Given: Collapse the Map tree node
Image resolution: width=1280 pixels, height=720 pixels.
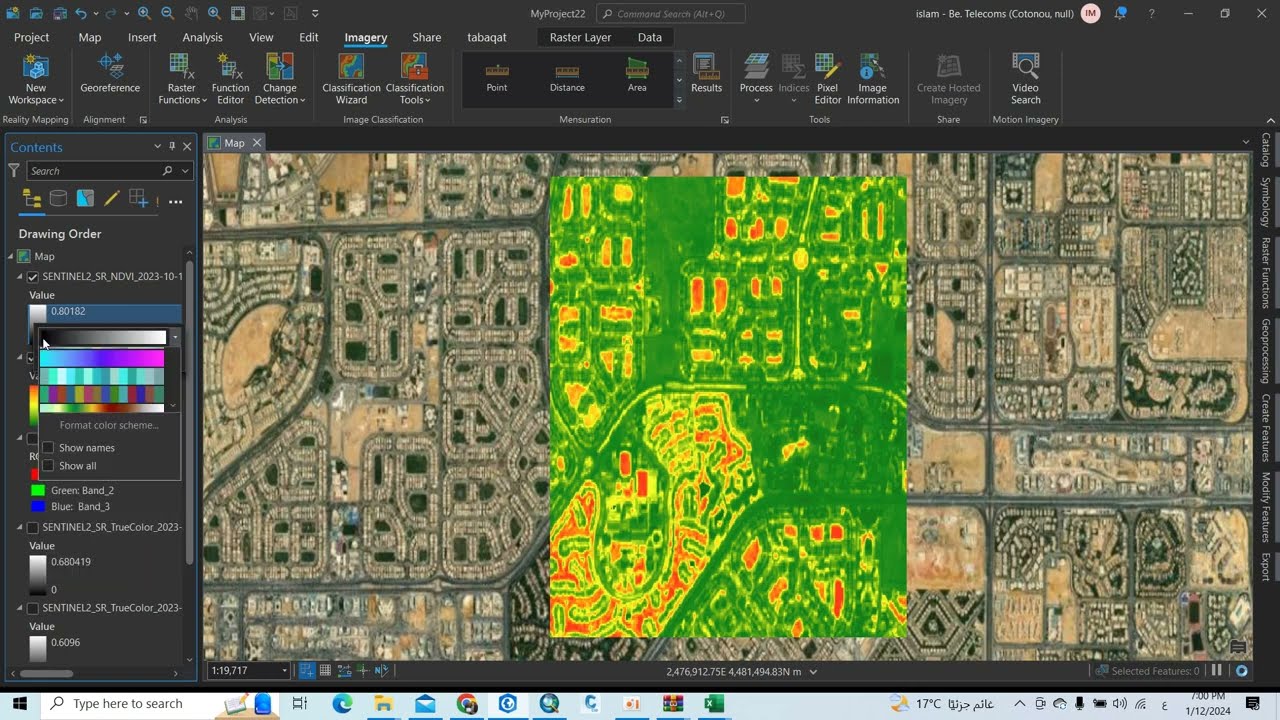Looking at the screenshot, I should [x=11, y=257].
